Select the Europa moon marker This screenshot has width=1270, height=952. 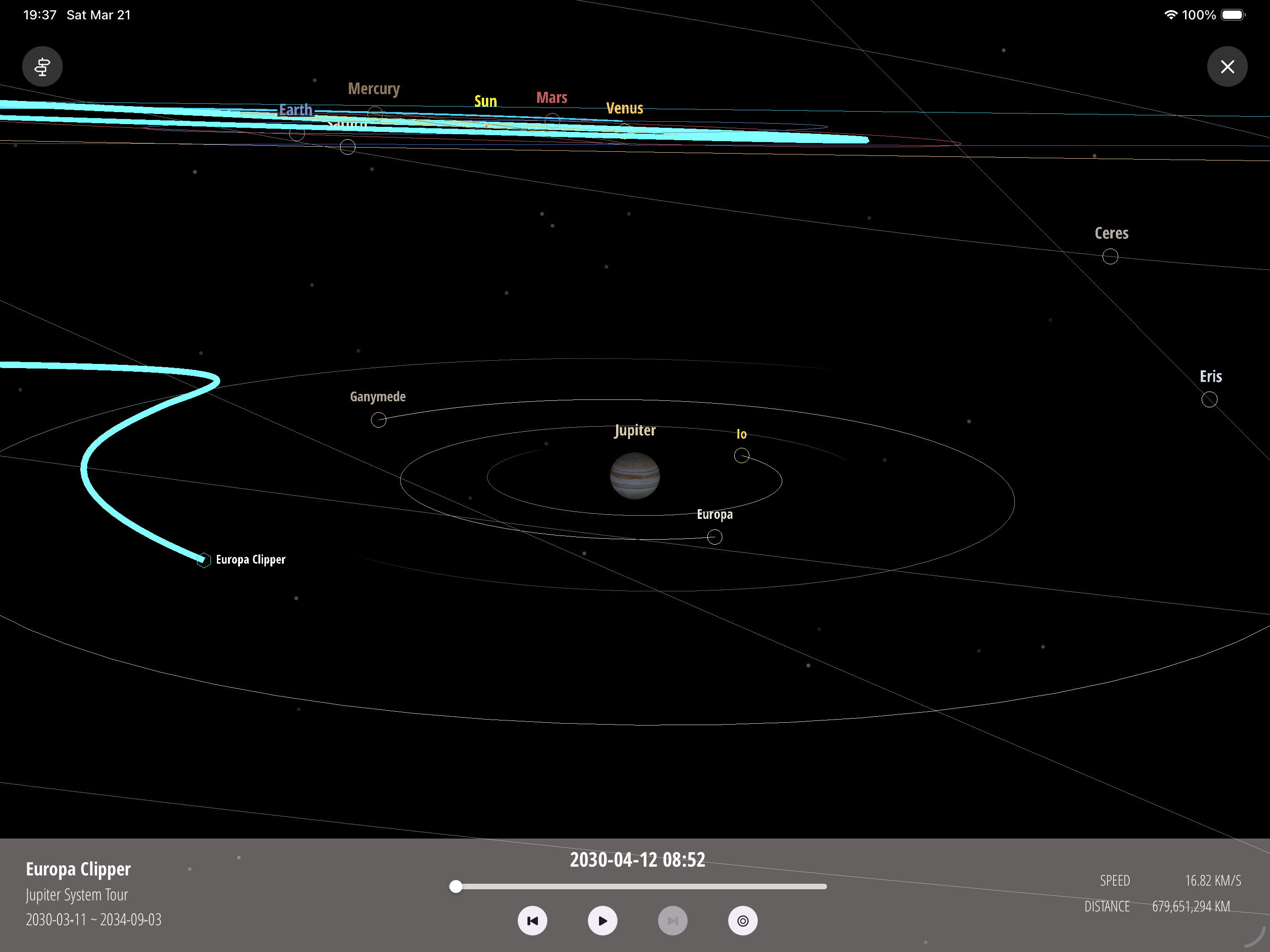(715, 536)
